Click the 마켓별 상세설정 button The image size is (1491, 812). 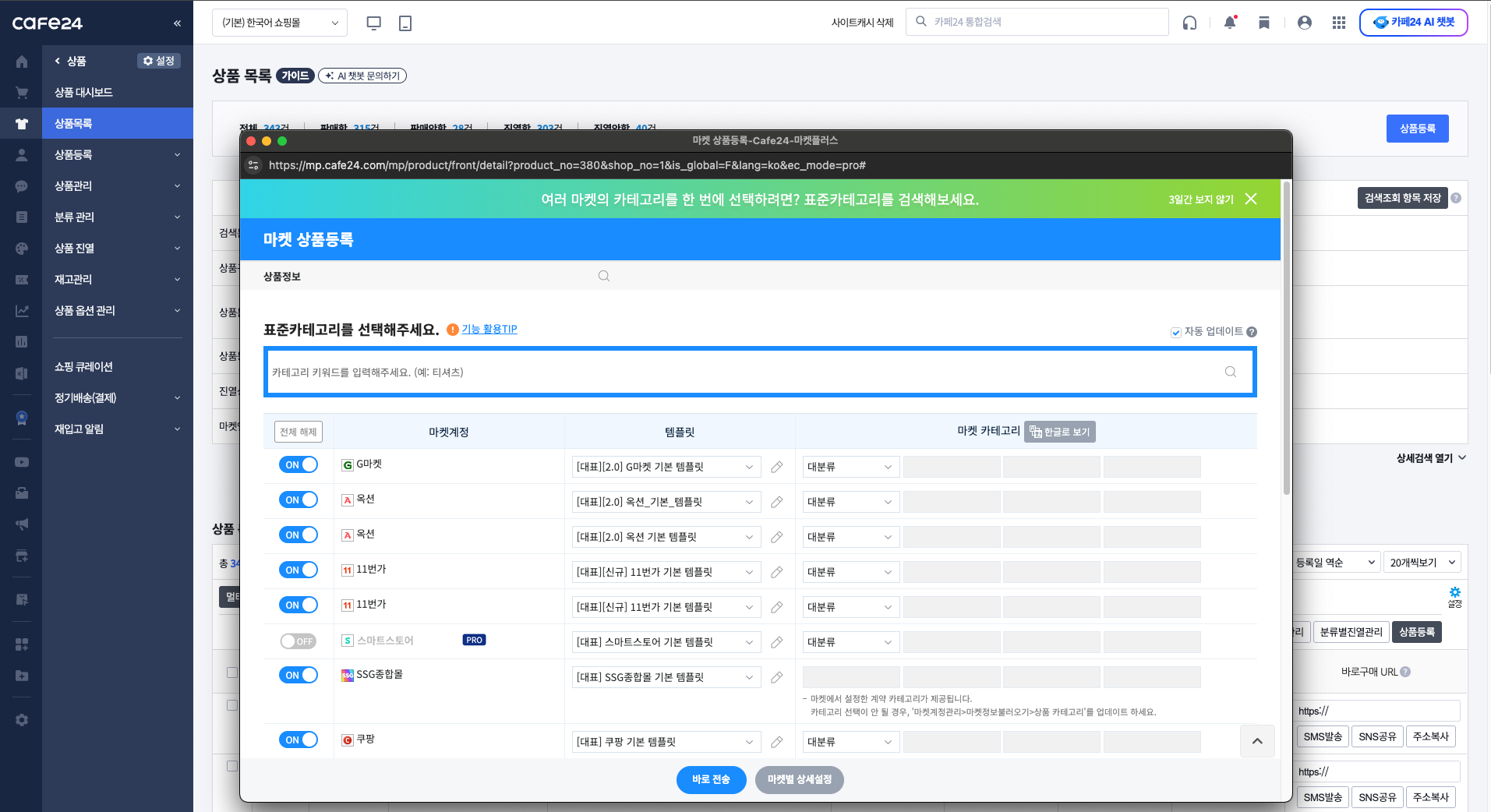click(800, 779)
